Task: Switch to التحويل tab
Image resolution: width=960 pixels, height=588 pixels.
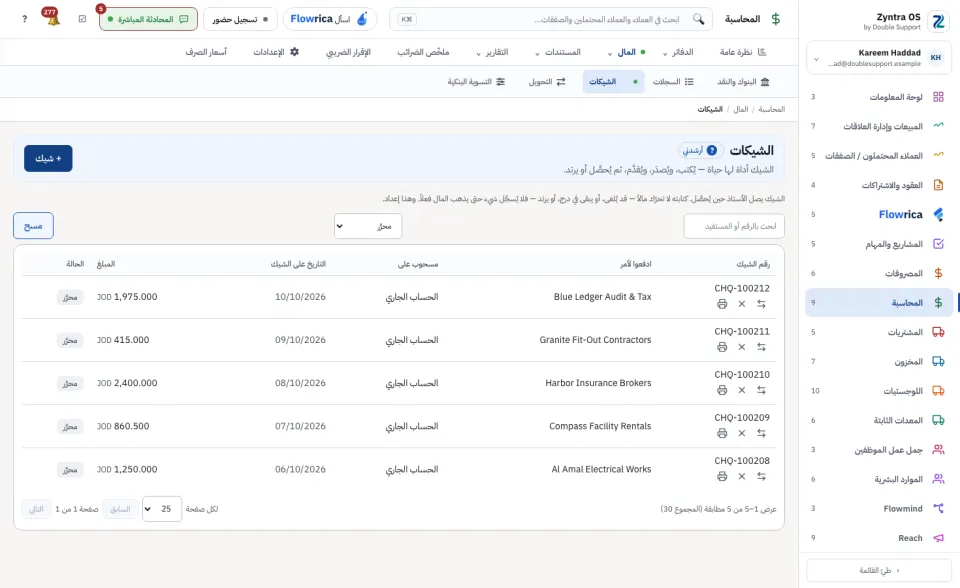Action: tap(547, 81)
